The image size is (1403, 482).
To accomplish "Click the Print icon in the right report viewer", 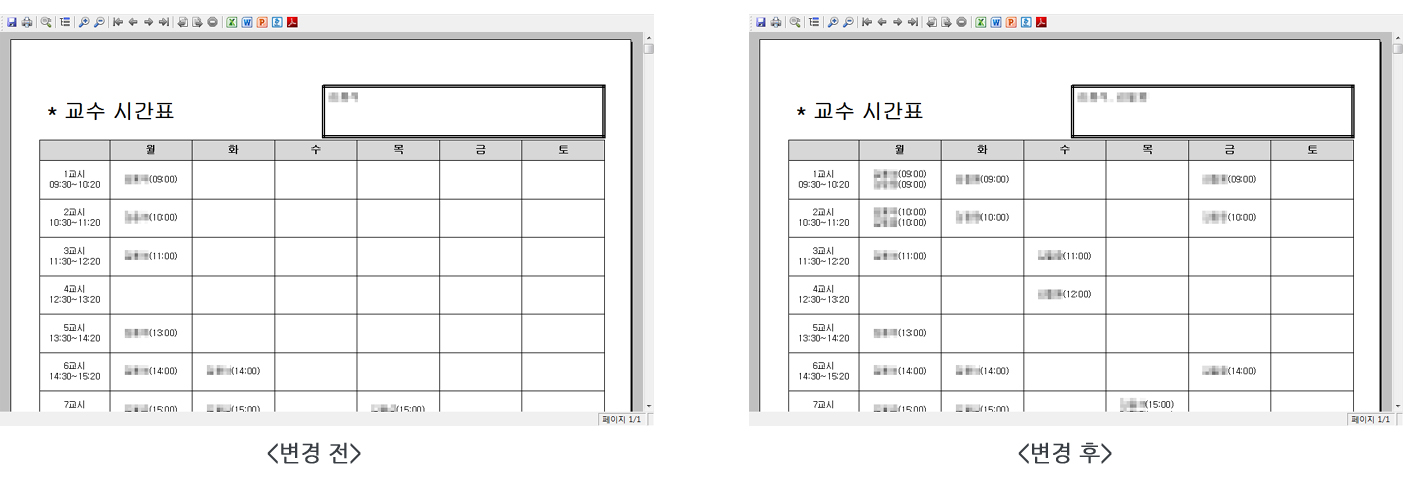I will tap(775, 22).
